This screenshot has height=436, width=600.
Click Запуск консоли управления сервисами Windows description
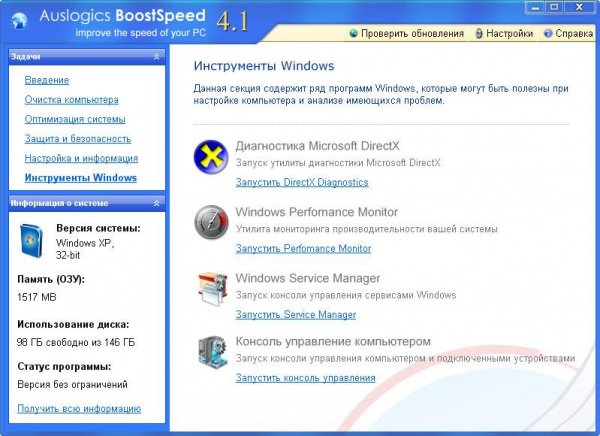tap(346, 295)
